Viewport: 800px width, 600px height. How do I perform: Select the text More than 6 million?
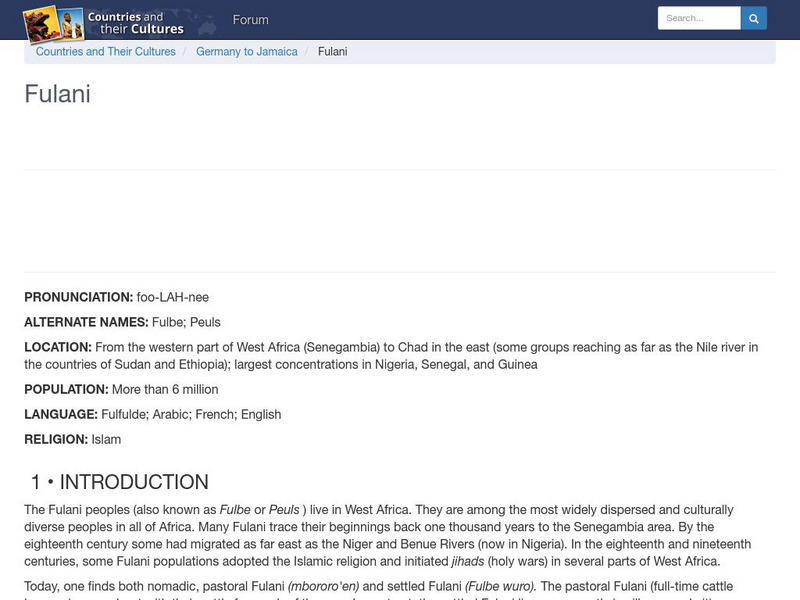pyautogui.click(x=165, y=389)
